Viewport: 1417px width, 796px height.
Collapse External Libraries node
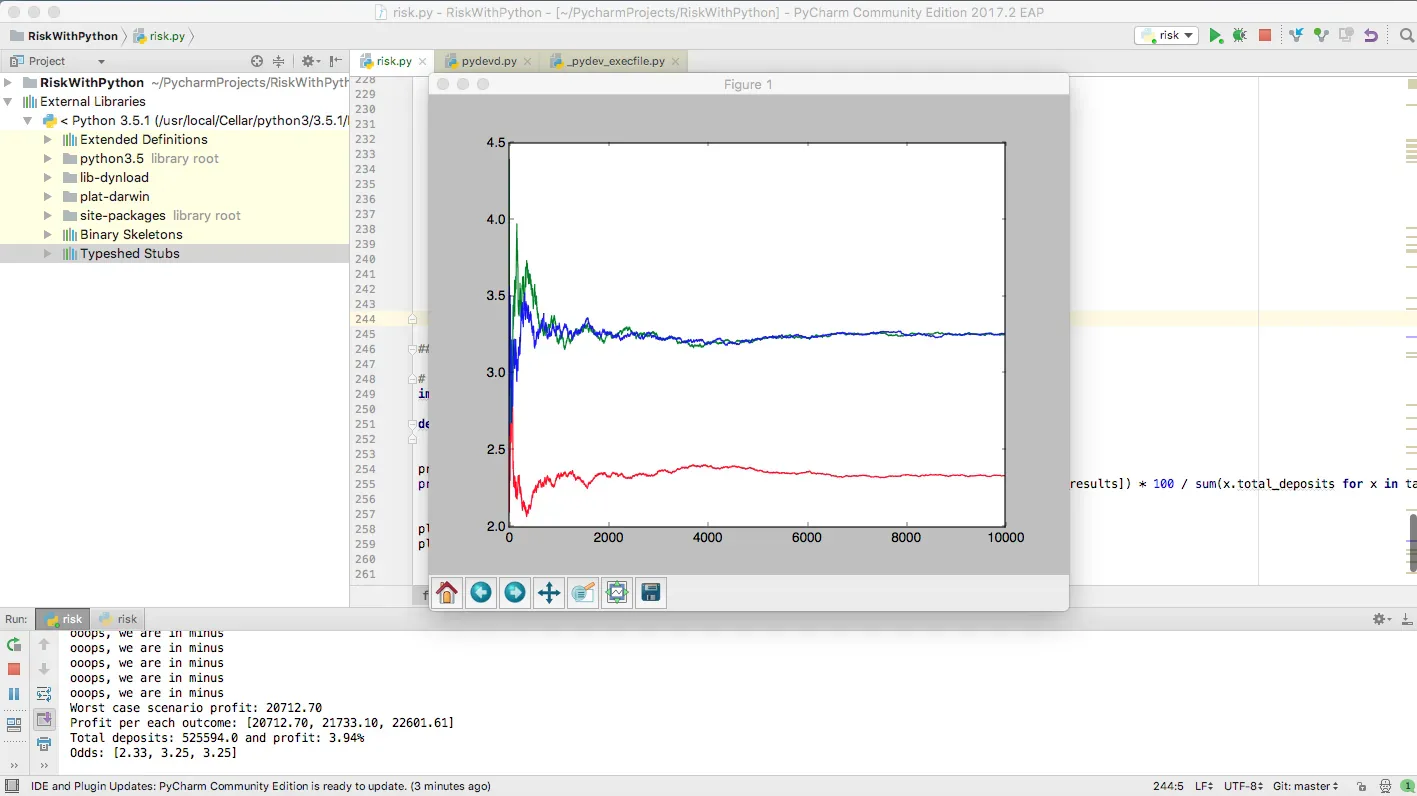point(9,101)
